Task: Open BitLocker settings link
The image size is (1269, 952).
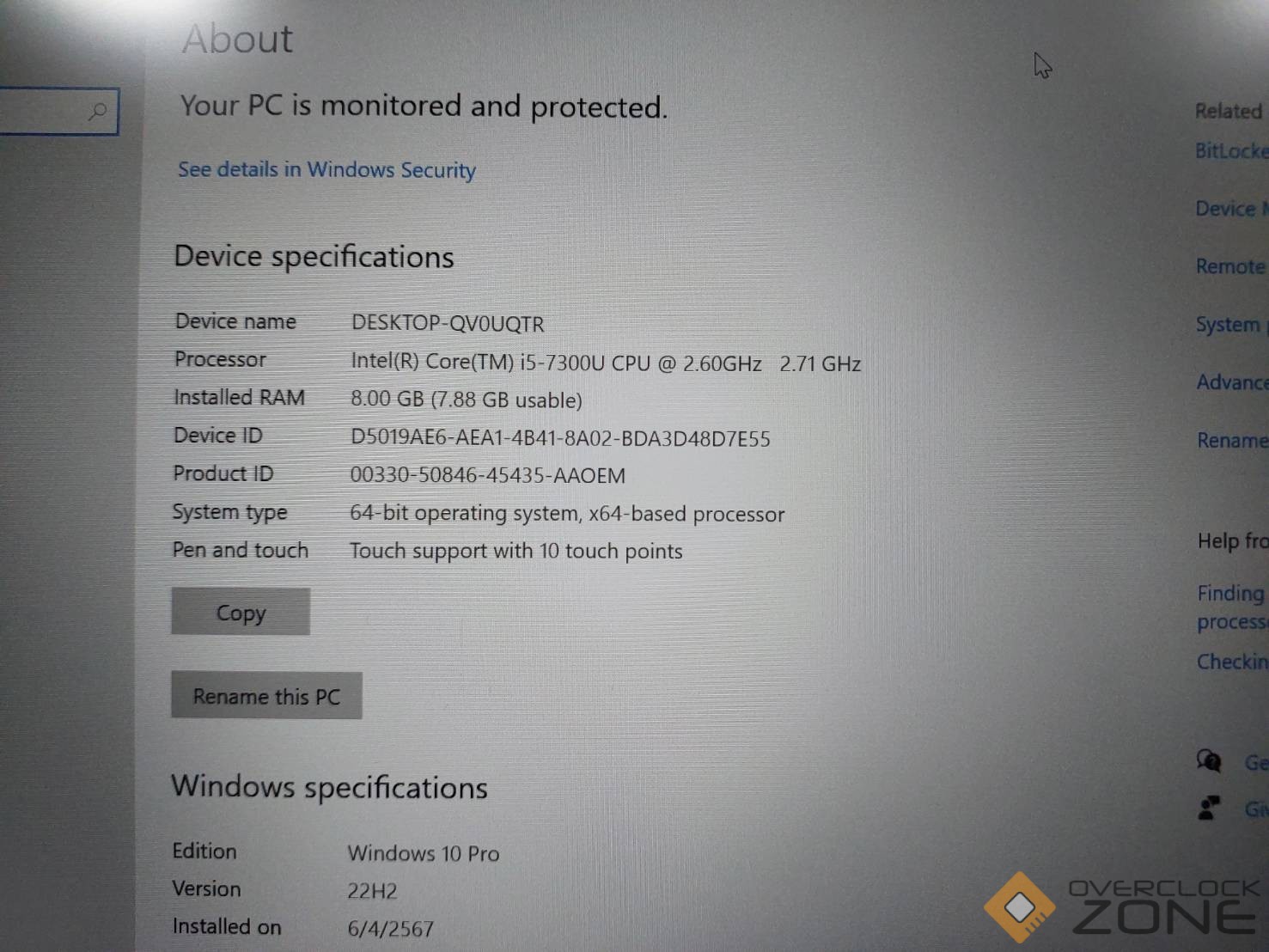Action: (1231, 151)
